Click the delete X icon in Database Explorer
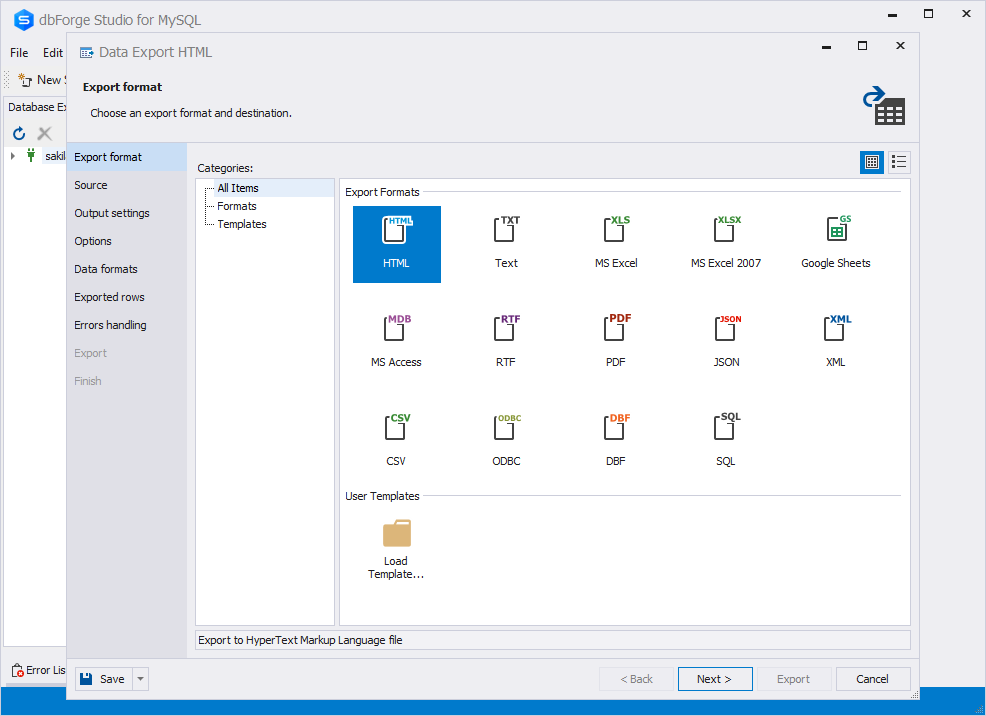The width and height of the screenshot is (986, 716). click(44, 133)
